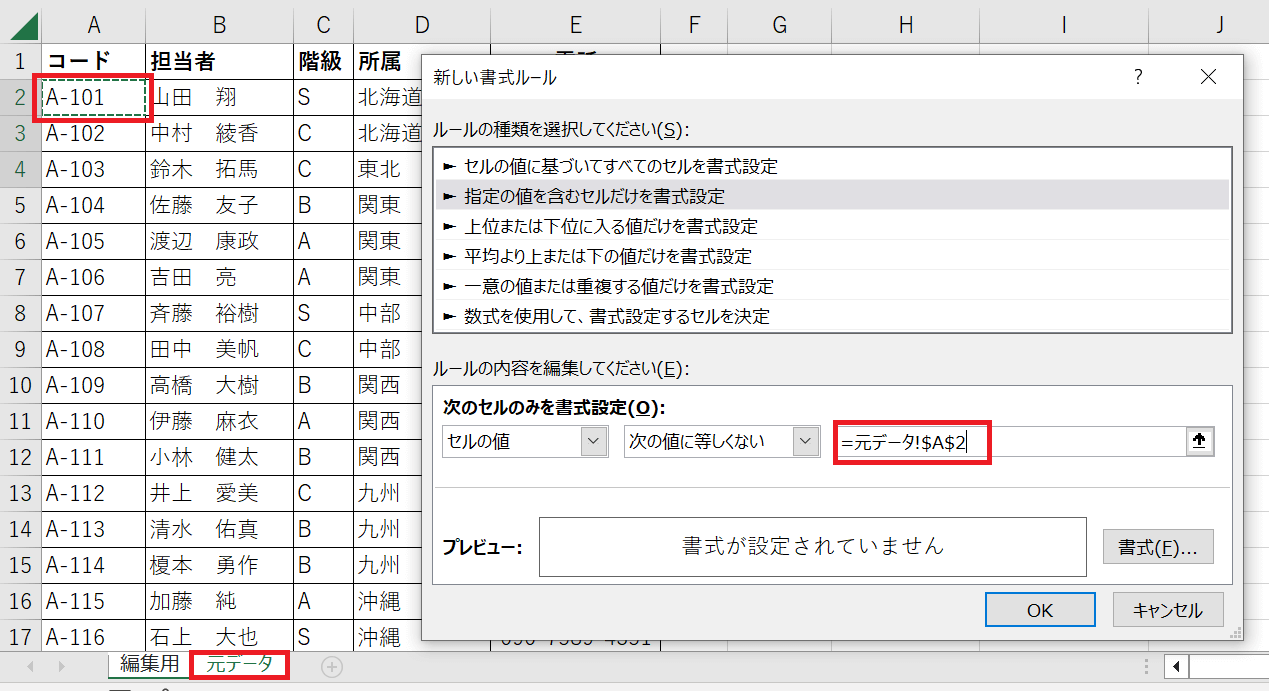The width and height of the screenshot is (1269, 691).
Task: Switch to the 編集用 sheet tab
Action: (150, 664)
